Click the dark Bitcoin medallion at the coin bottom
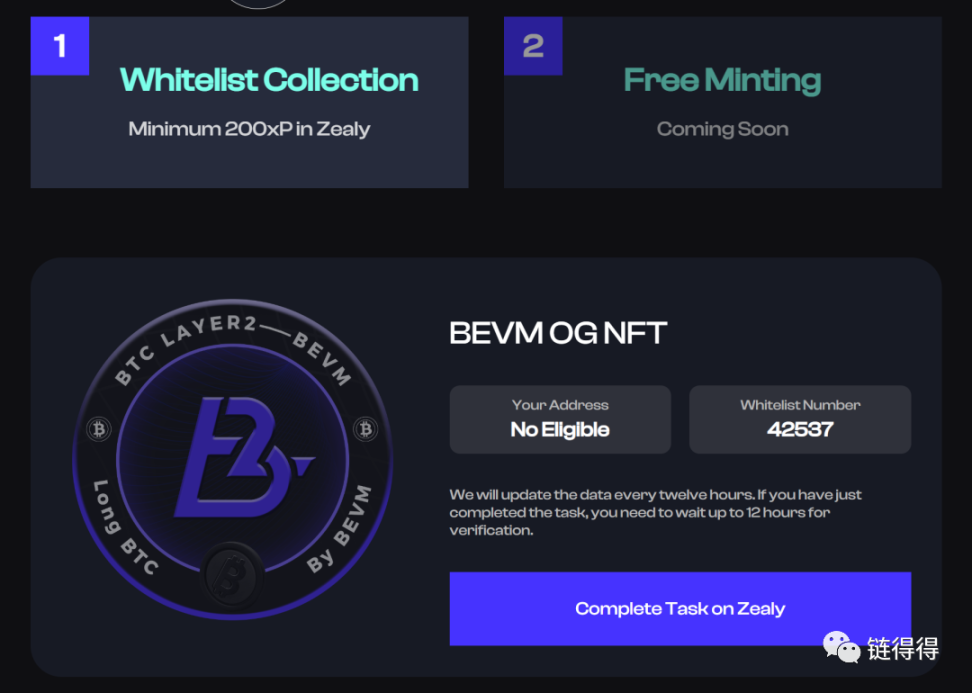This screenshot has width=972, height=693. point(232,575)
